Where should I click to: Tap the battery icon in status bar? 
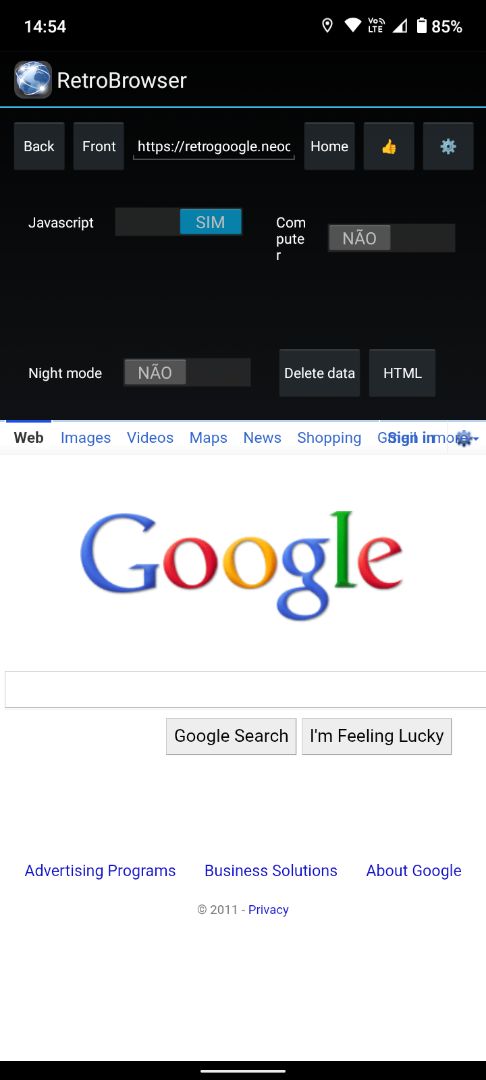421,26
